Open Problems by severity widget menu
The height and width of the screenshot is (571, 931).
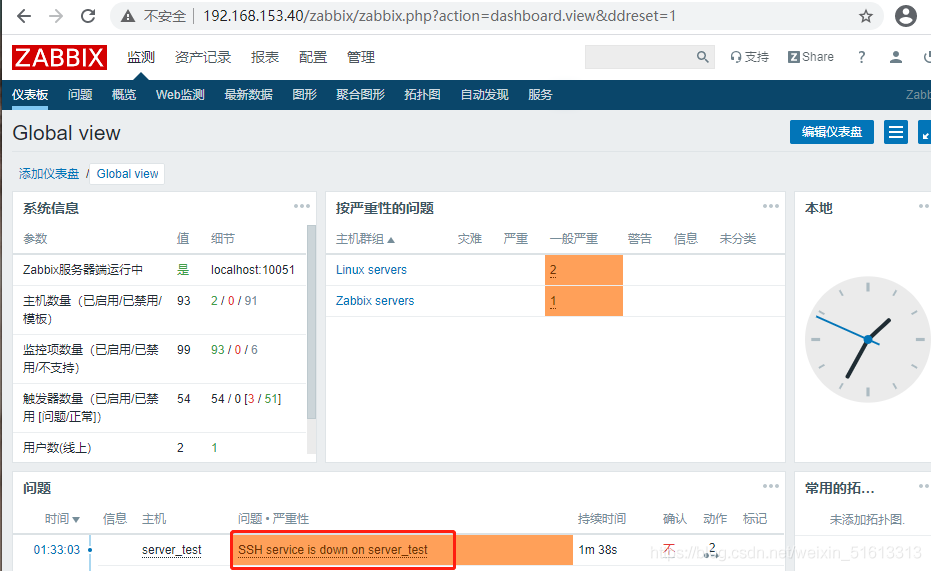(770, 207)
